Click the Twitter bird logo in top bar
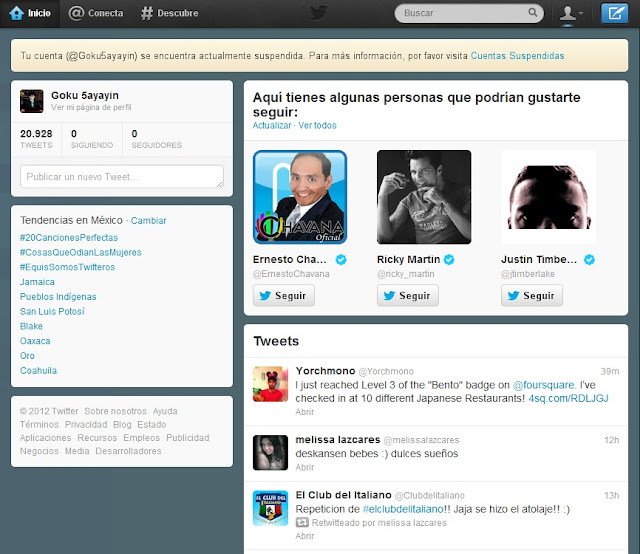Screen dimensions: 640x554 coord(319,13)
